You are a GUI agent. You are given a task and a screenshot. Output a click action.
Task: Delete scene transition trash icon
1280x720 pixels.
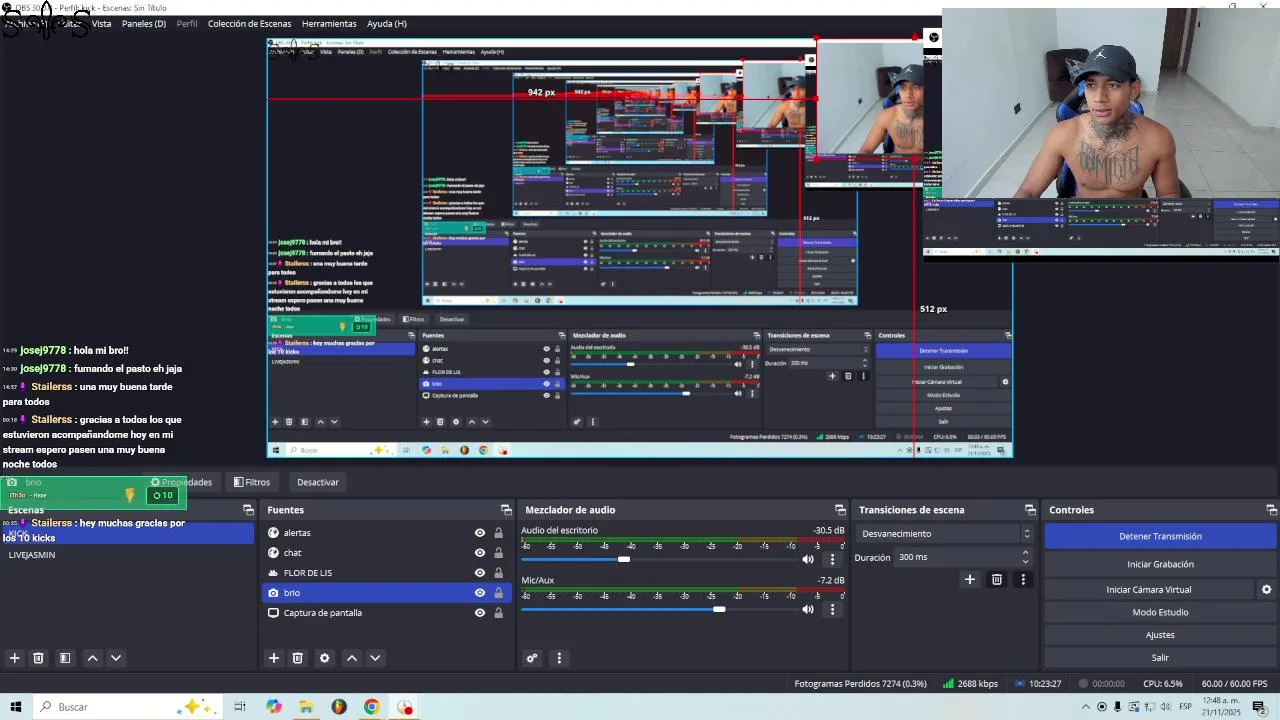997,579
